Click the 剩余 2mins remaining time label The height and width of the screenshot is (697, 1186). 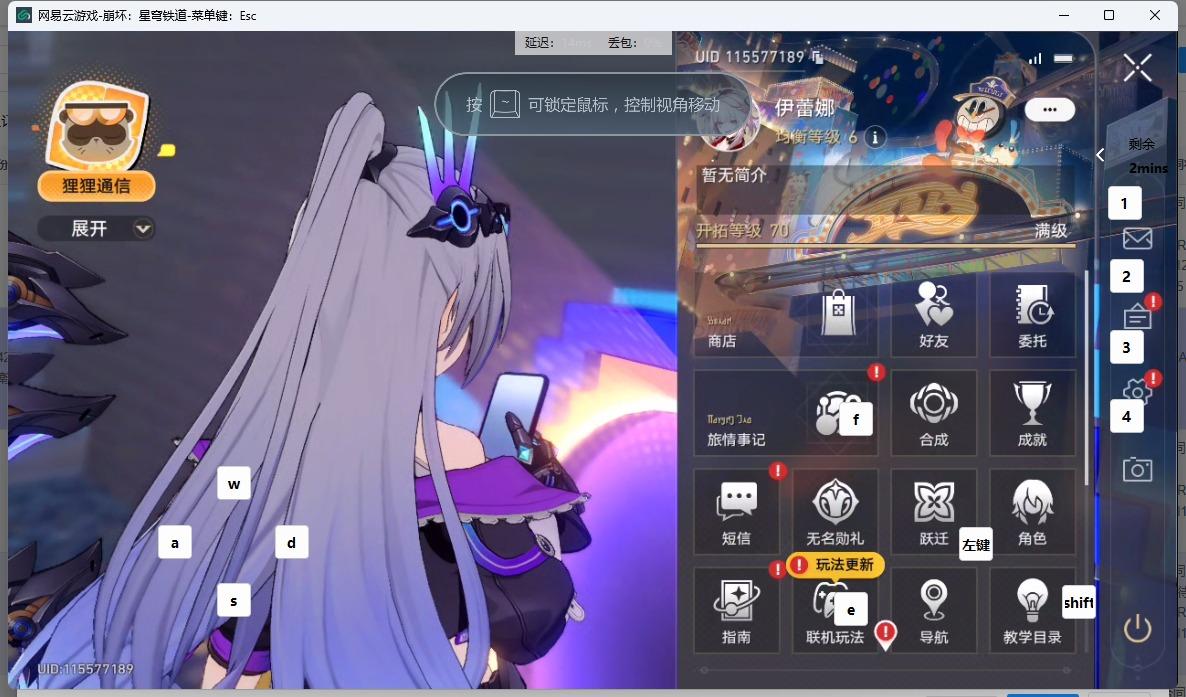point(1147,156)
